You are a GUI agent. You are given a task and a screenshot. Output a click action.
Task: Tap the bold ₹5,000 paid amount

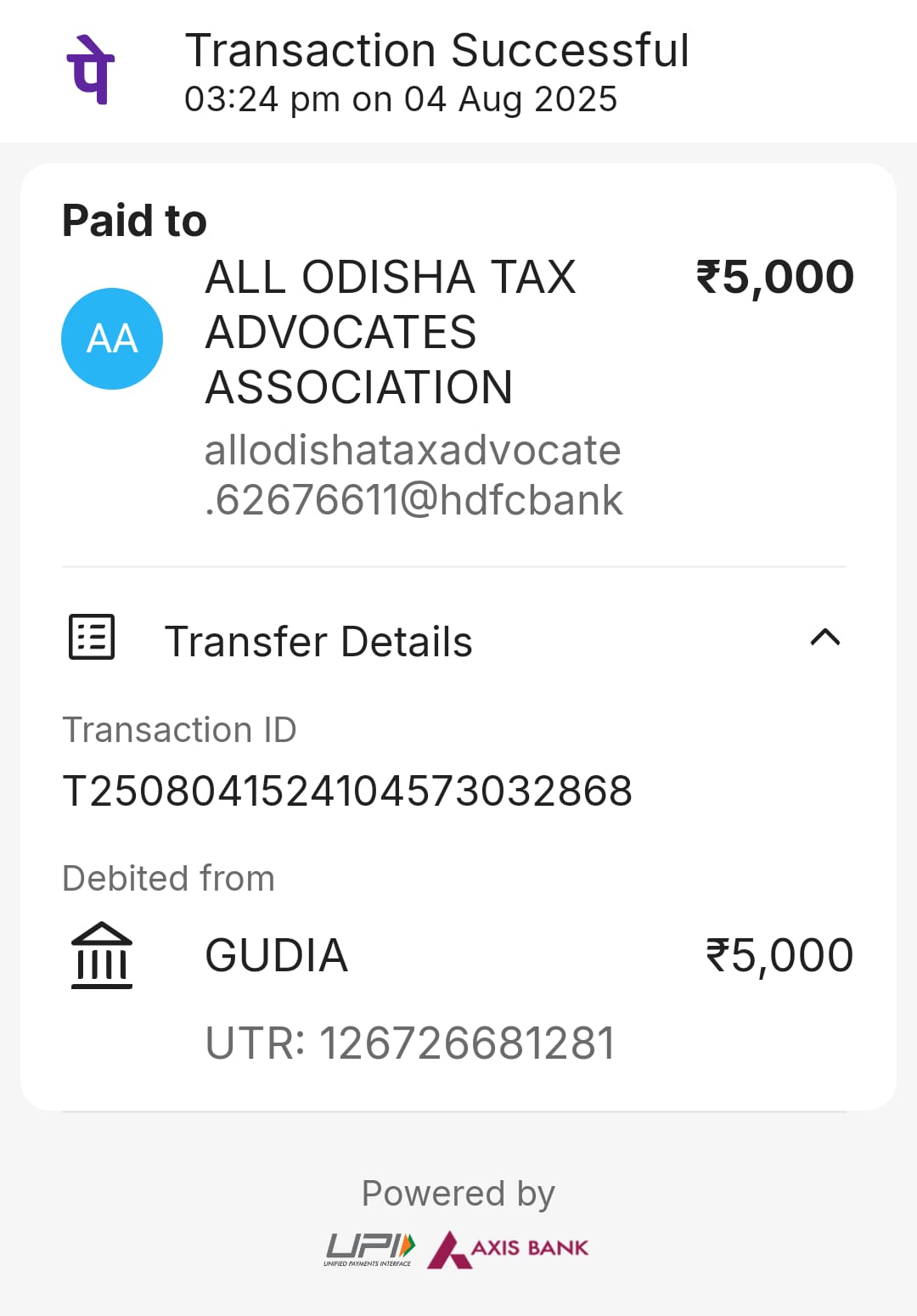(x=774, y=277)
